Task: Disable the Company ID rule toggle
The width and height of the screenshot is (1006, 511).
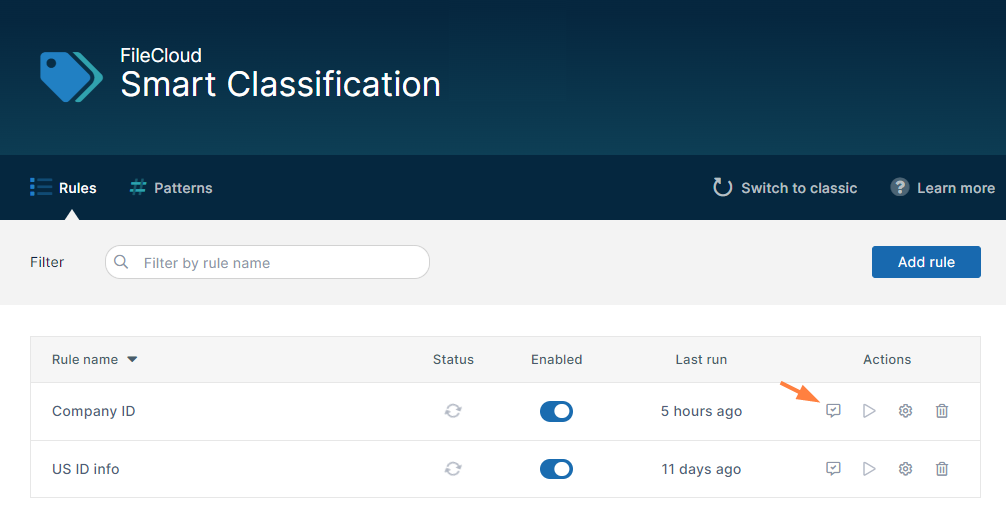Action: [556, 411]
